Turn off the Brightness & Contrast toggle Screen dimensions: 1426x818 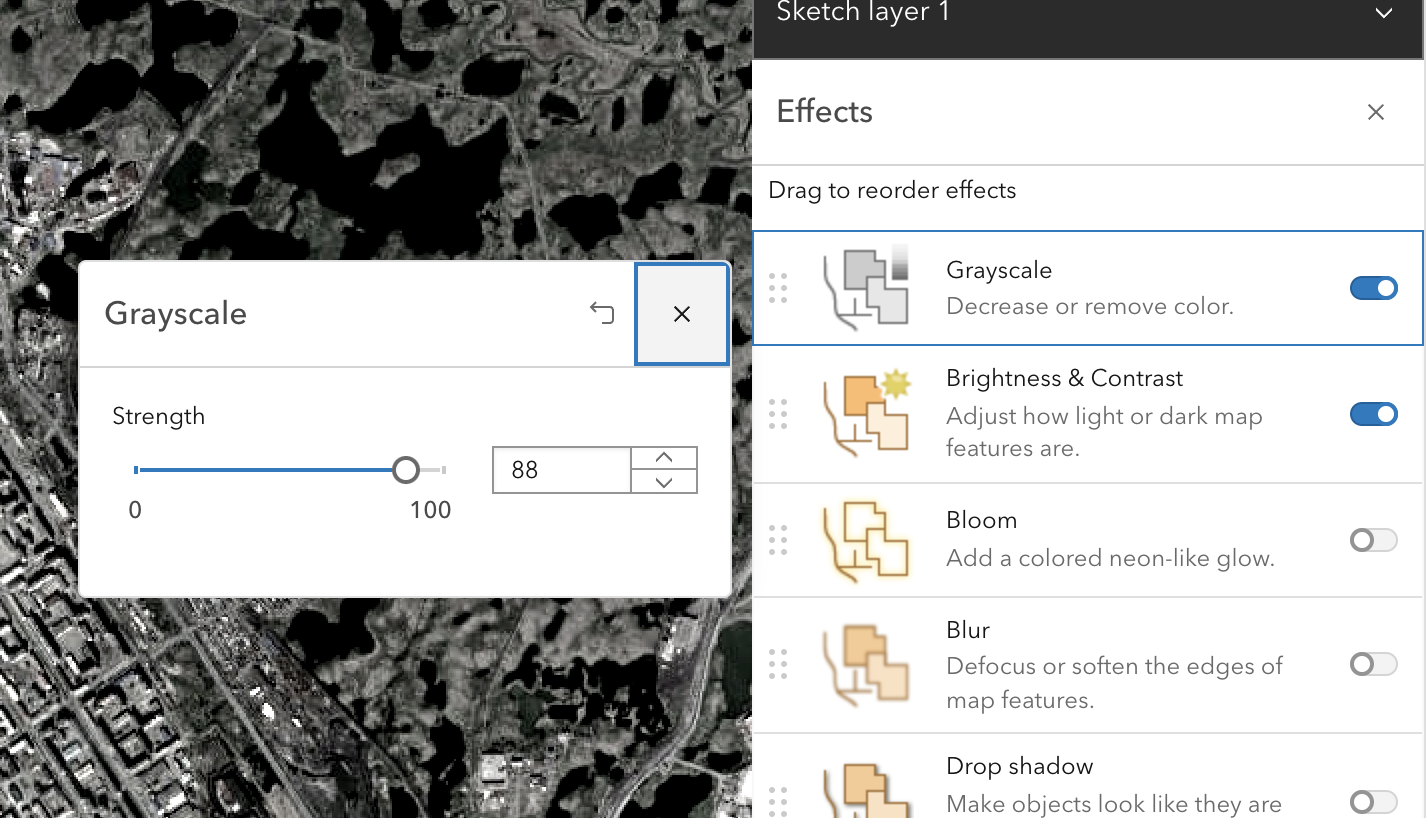(1374, 414)
